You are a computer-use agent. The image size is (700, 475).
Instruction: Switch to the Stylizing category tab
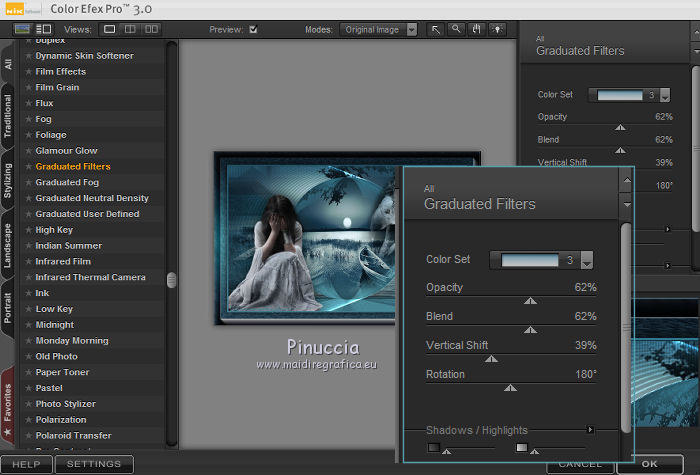[8, 180]
